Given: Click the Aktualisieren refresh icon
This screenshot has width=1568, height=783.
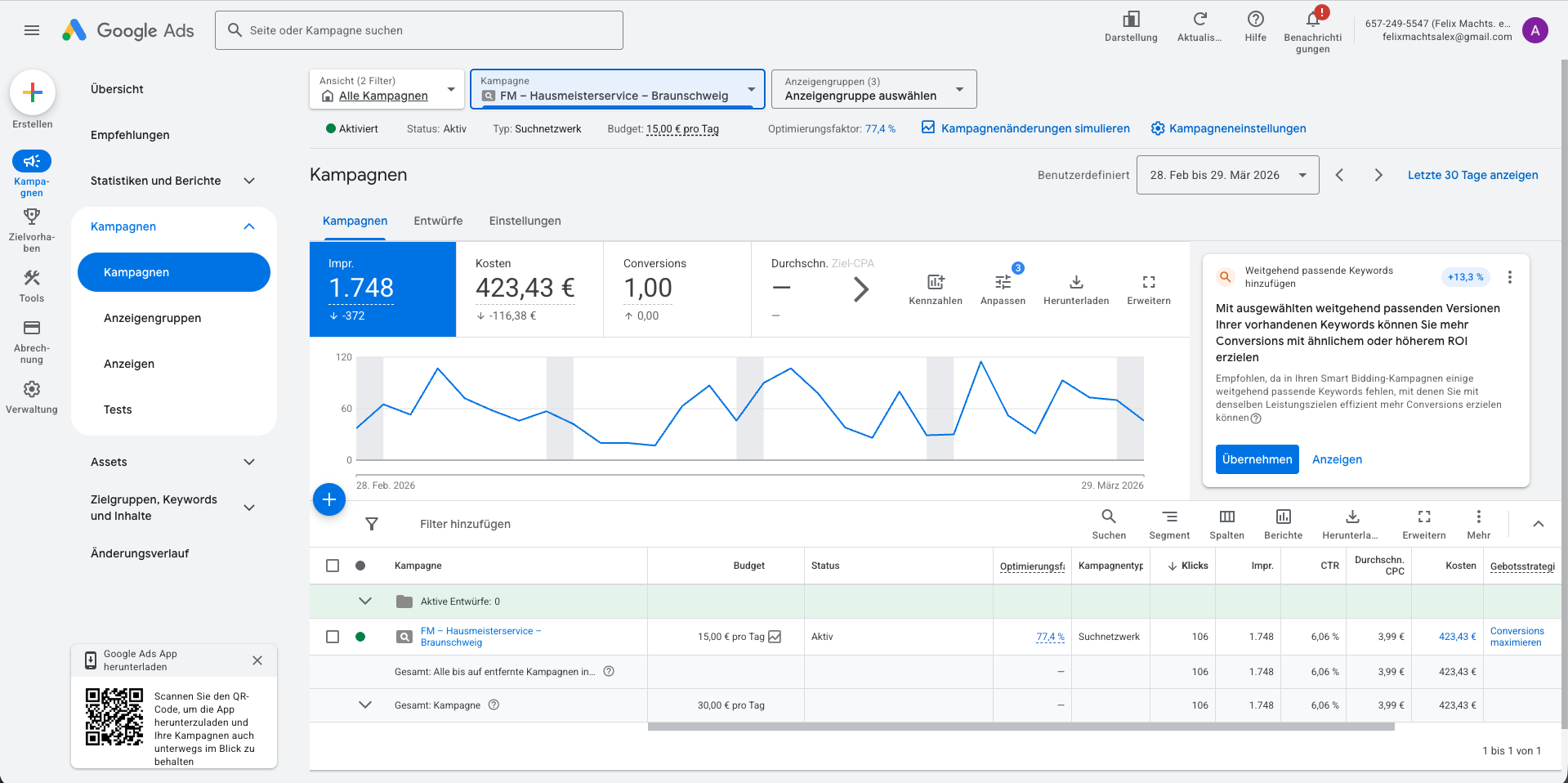Looking at the screenshot, I should coord(1199,20).
